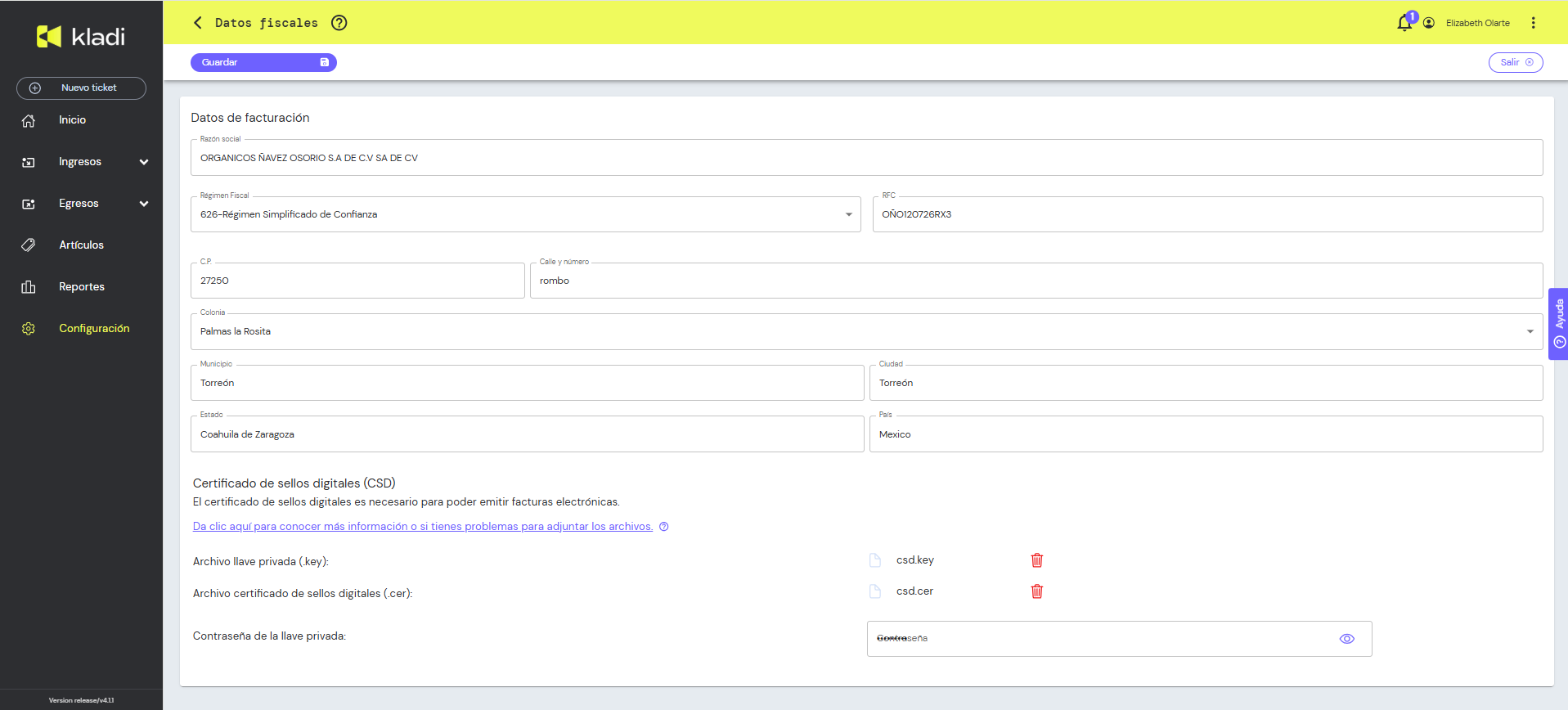Click the plus icon in Nuevo ticket

click(35, 88)
